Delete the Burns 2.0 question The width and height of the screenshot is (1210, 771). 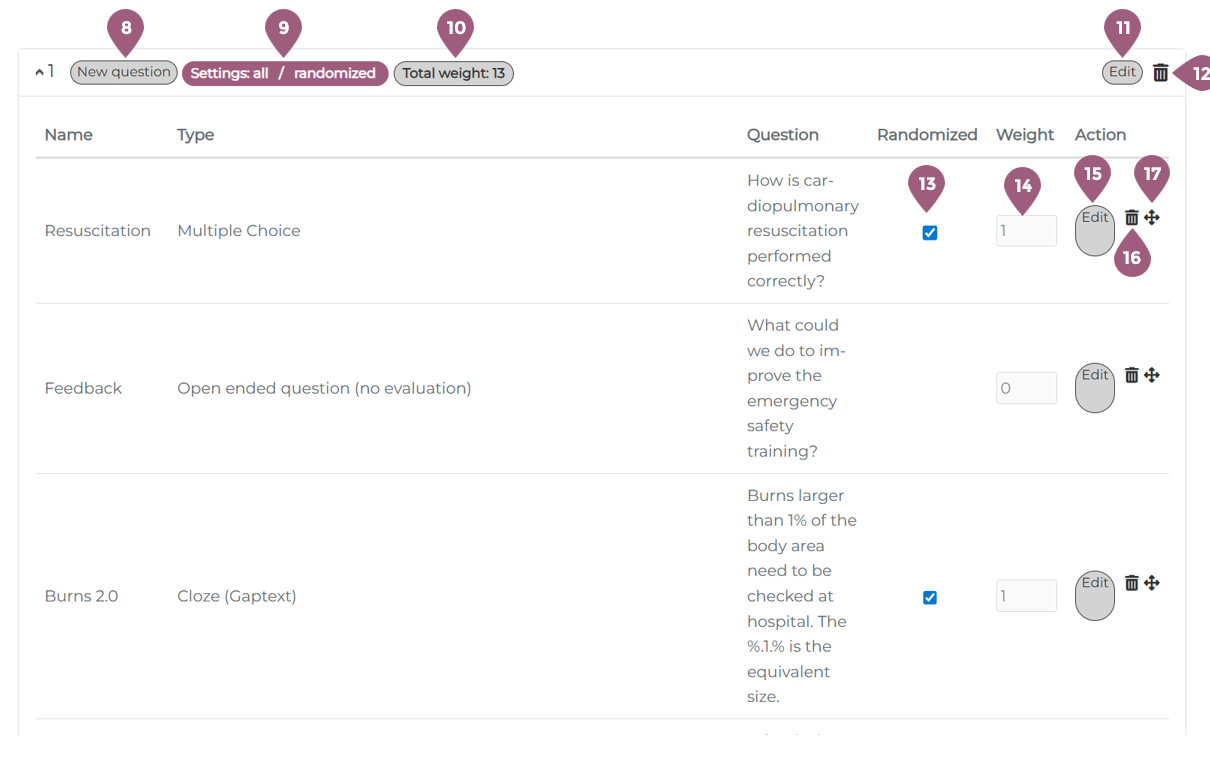click(x=1131, y=583)
